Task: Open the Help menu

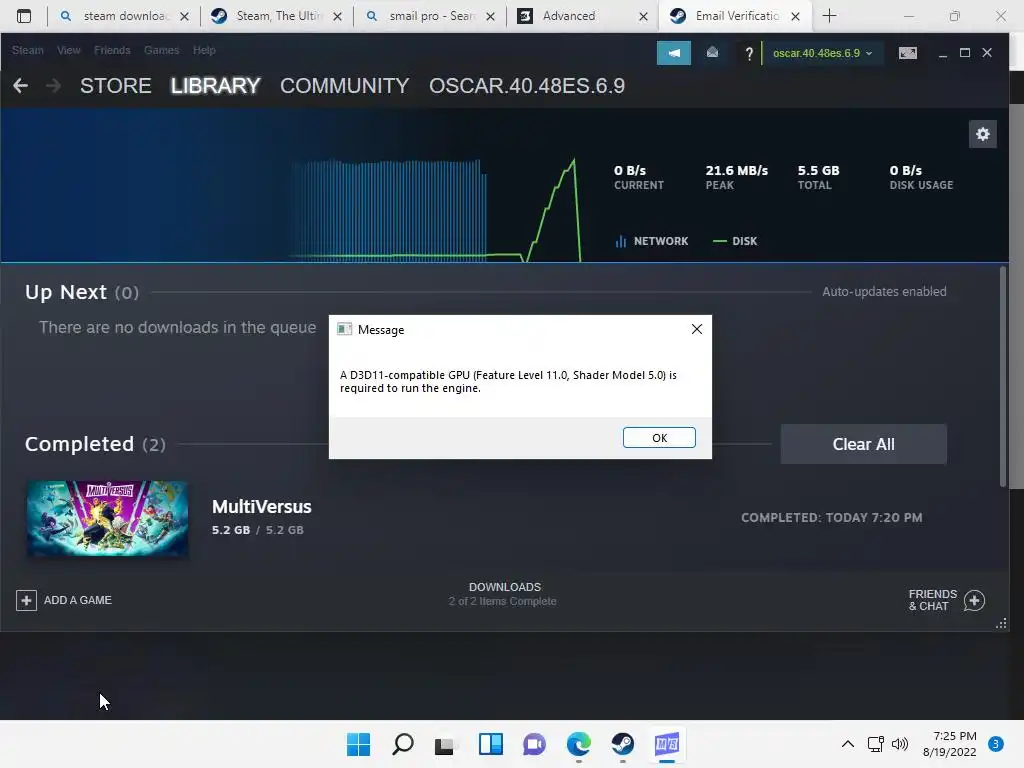Action: click(204, 50)
